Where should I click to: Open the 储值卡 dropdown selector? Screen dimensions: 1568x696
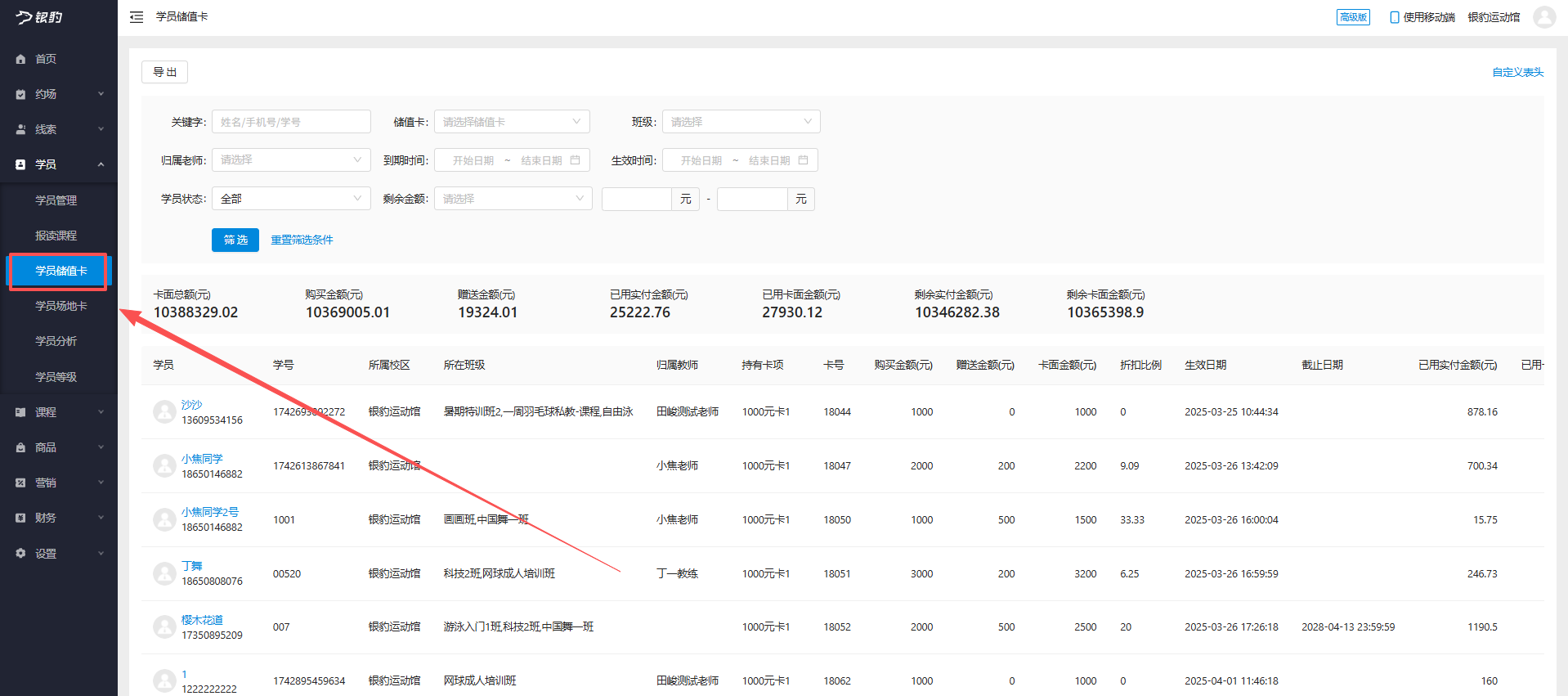512,122
